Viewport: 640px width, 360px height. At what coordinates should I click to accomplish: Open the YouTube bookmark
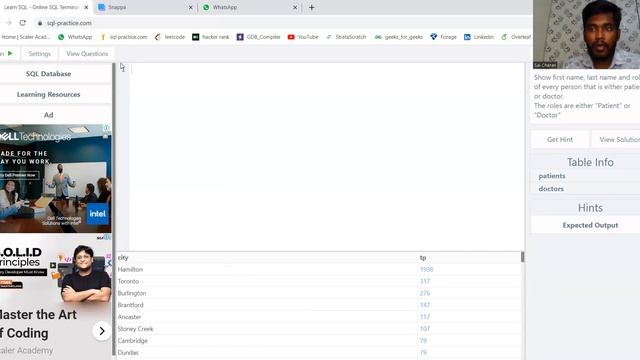click(x=303, y=37)
